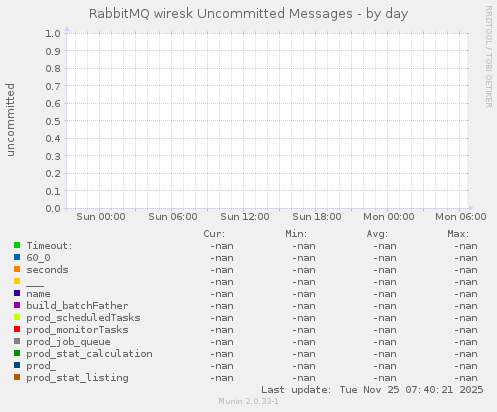Click the Sun 06:00 axis label
The width and height of the screenshot is (497, 412).
pos(173,217)
